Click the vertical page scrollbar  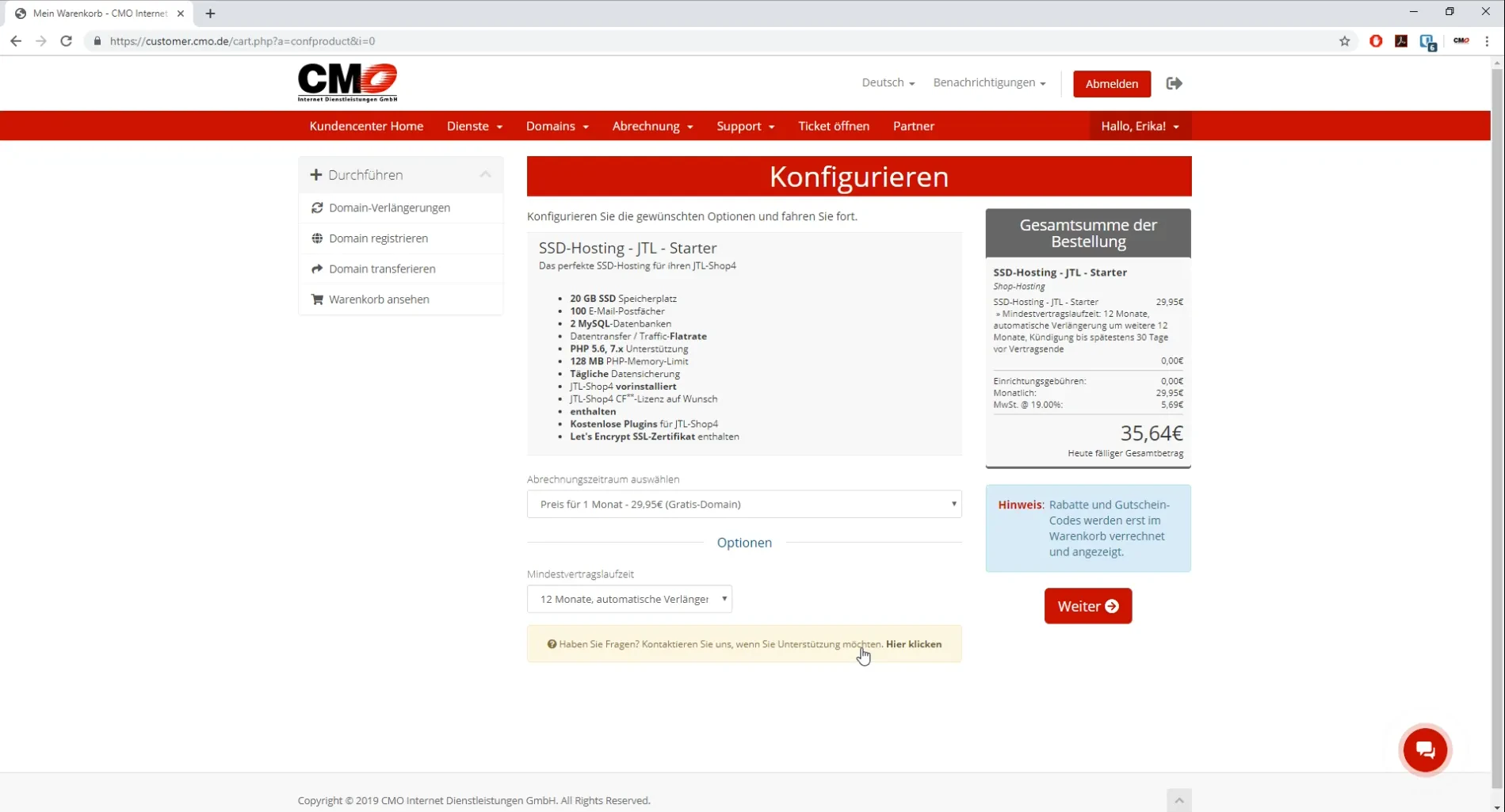1496,428
